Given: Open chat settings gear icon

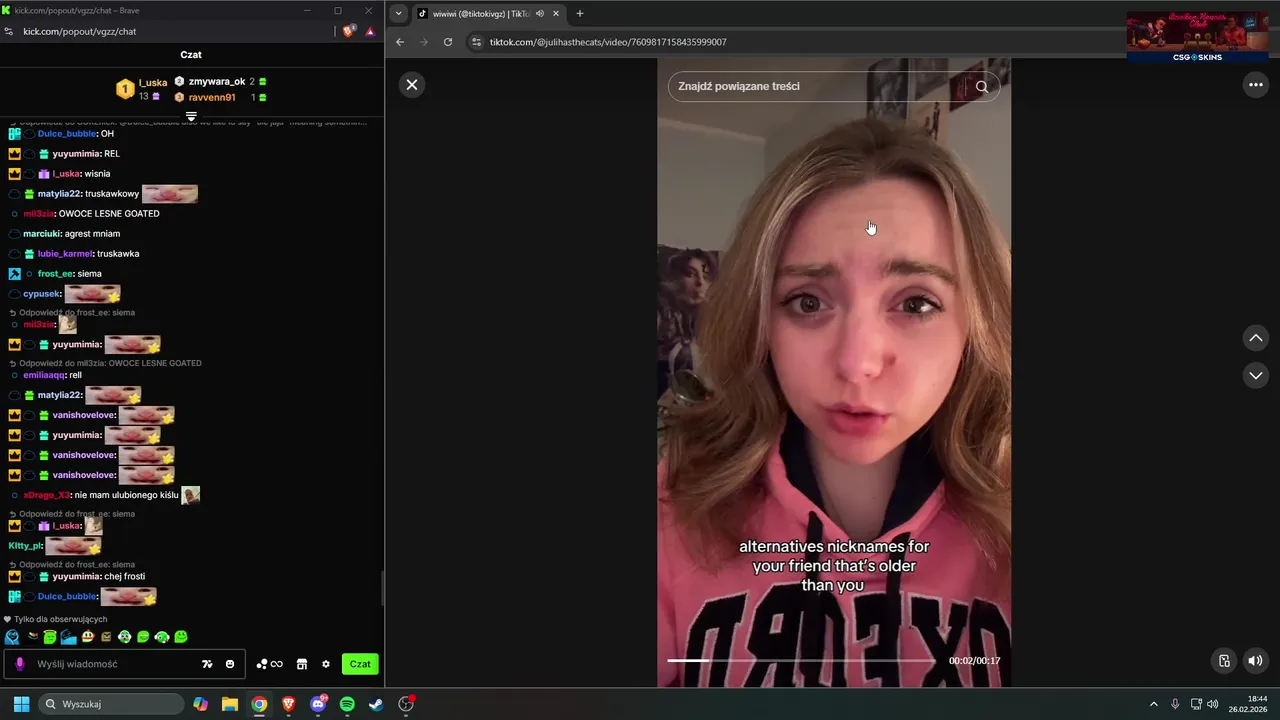Looking at the screenshot, I should tap(326, 664).
